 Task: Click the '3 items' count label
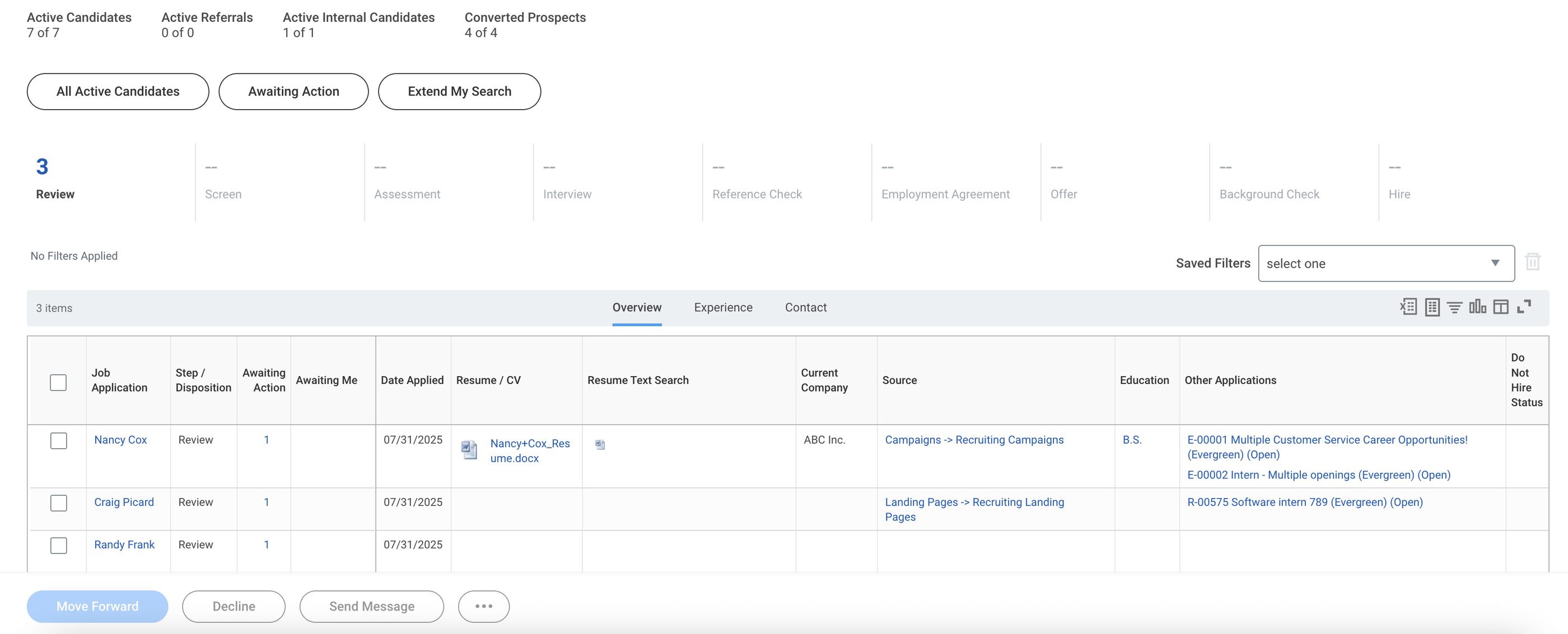(54, 308)
